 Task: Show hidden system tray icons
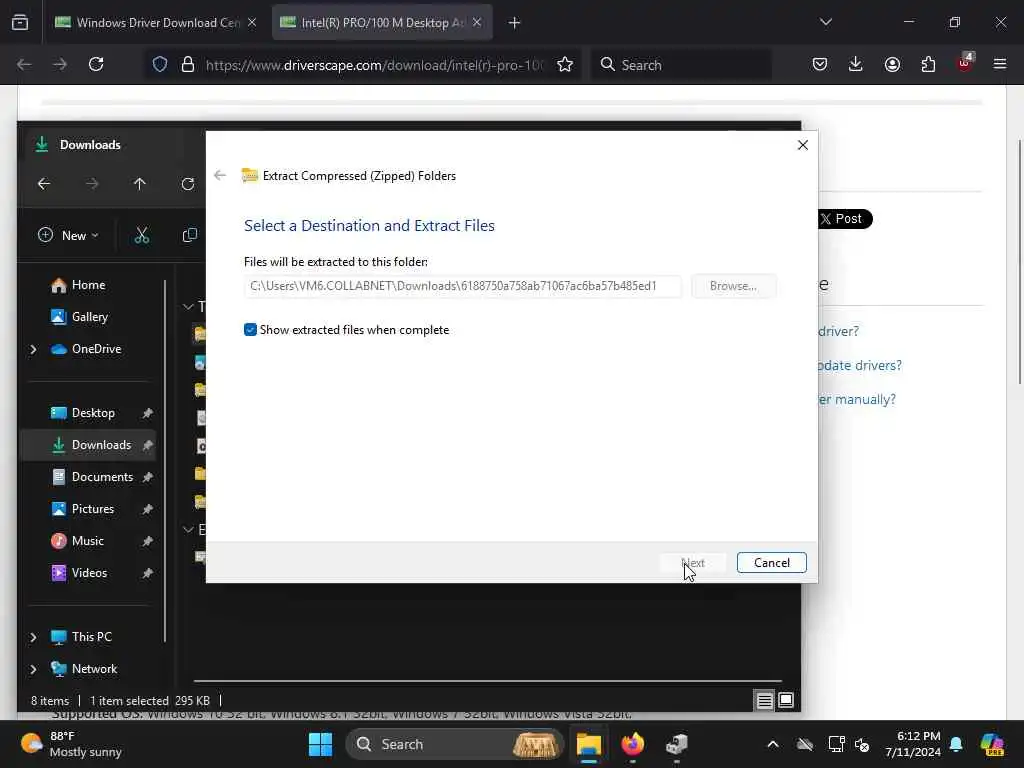coord(773,744)
